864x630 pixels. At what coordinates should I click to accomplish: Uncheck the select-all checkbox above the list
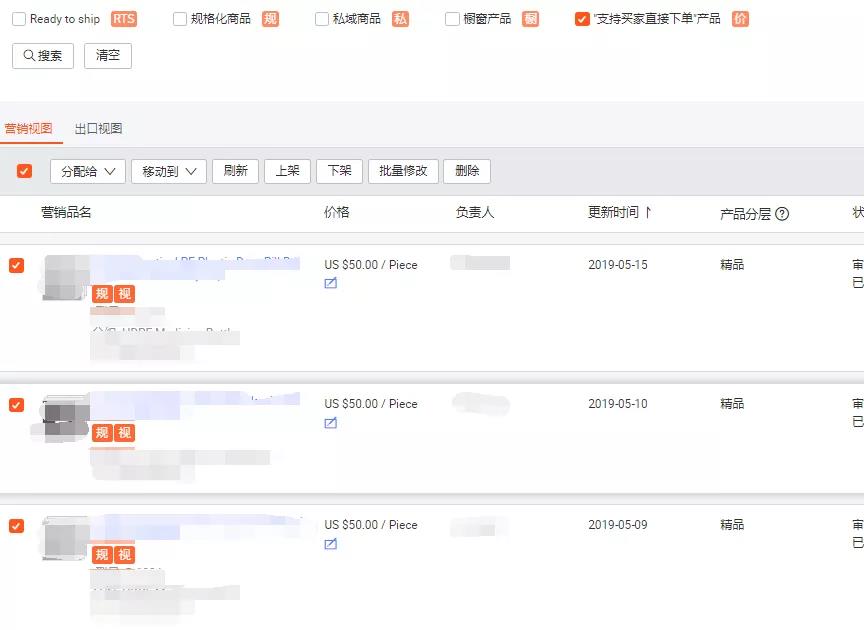[x=24, y=171]
